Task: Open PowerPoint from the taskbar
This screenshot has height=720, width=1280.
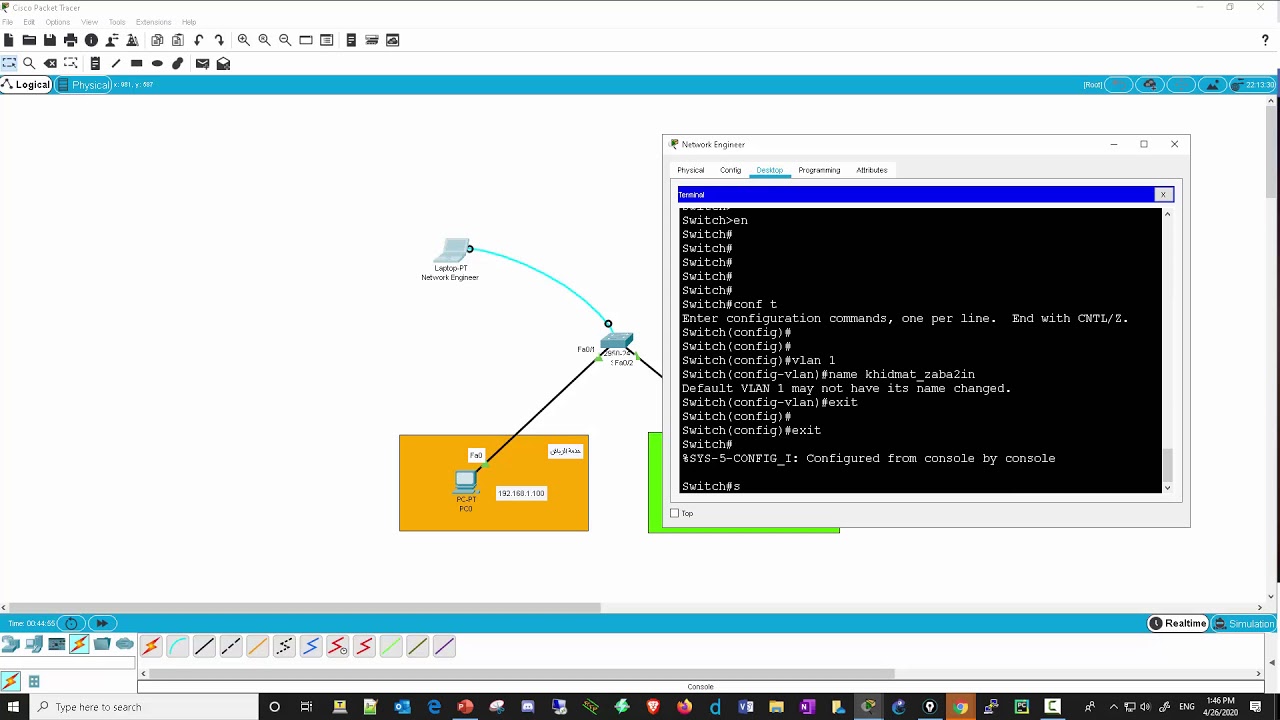Action: tap(465, 707)
